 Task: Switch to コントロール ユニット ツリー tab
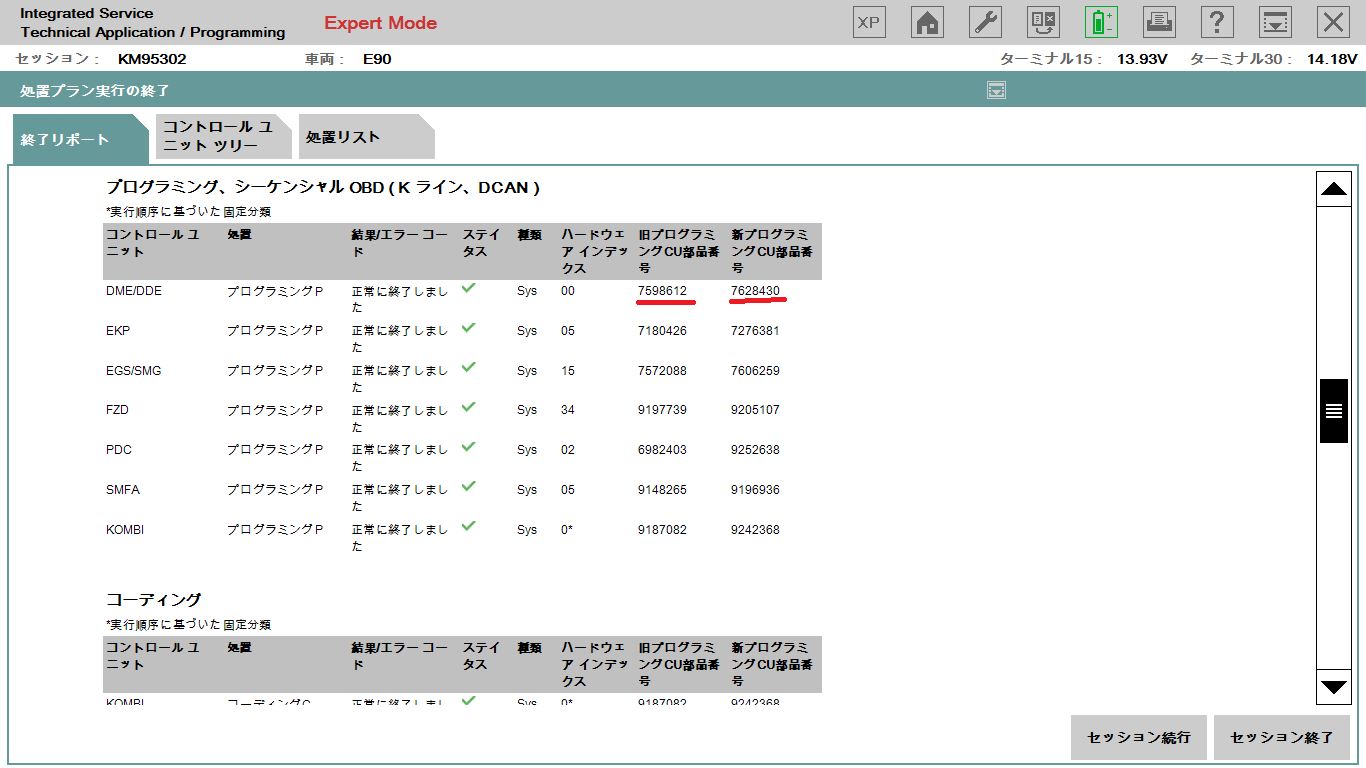(222, 137)
